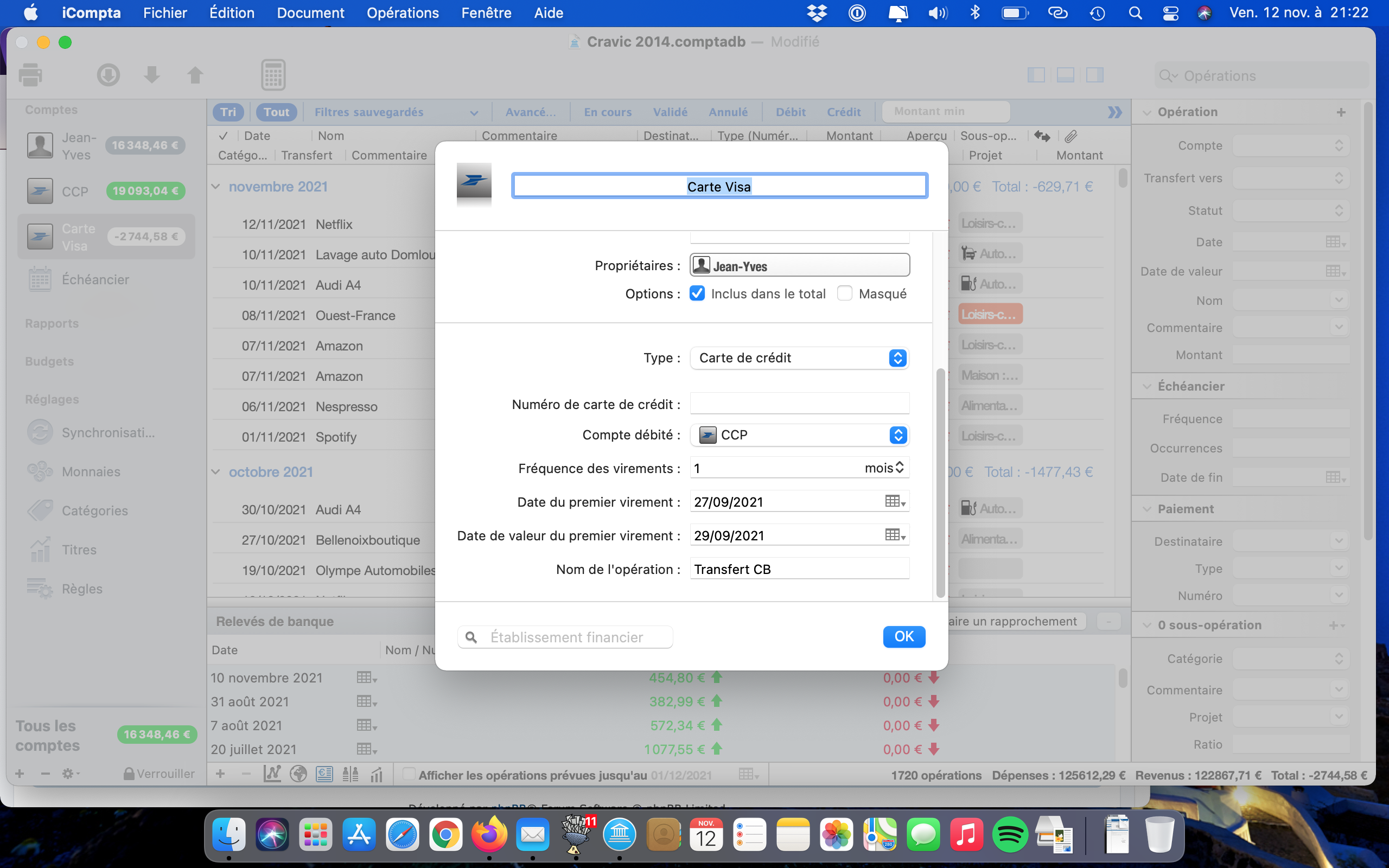Click the down arrow toolbar icon

coord(151,75)
